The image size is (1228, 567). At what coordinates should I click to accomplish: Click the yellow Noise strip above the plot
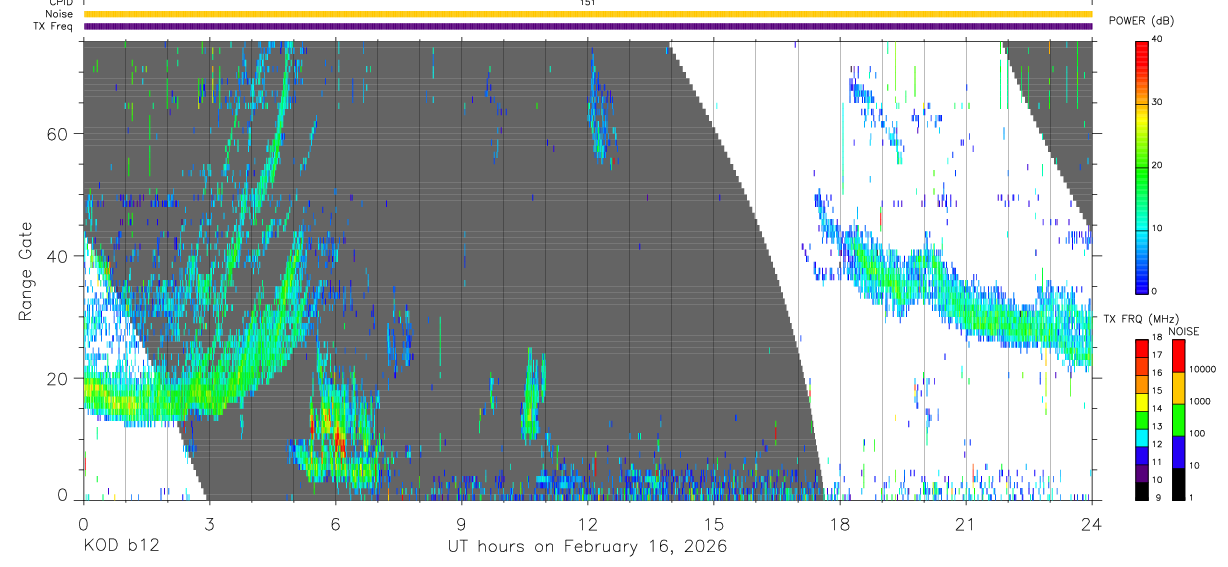588,14
